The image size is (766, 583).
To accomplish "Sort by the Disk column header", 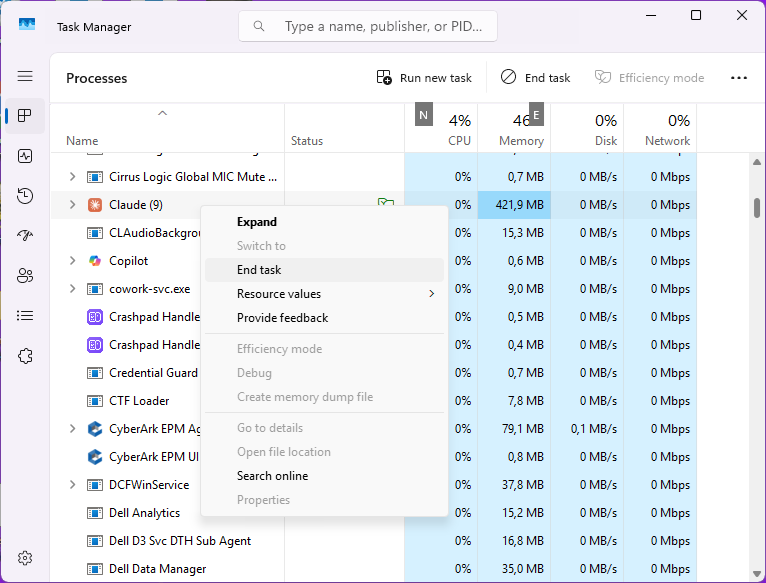I will tap(587, 128).
